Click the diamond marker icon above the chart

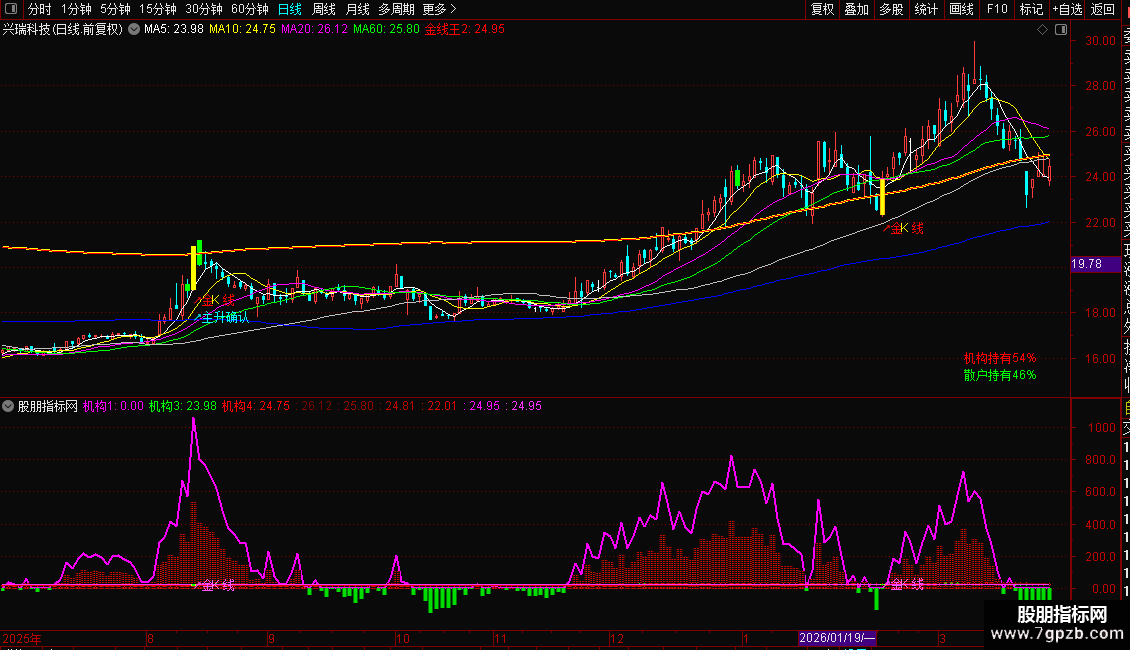coord(1043,29)
